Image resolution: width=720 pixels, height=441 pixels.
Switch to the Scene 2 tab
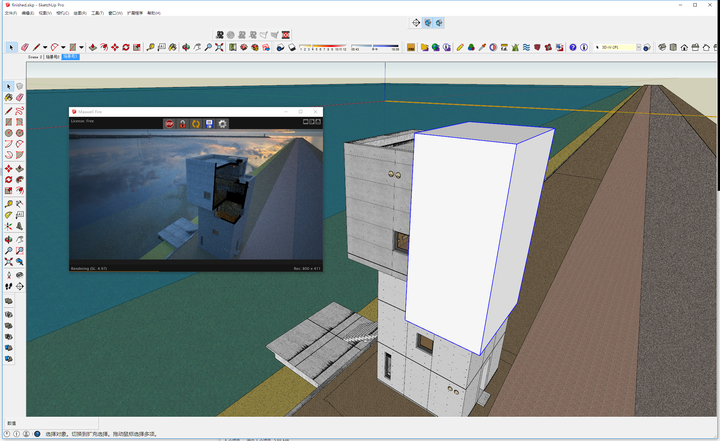point(34,57)
